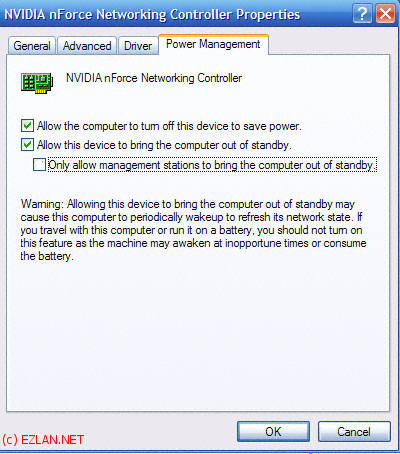The width and height of the screenshot is (400, 454).
Task: Click the 'Only allow management stations' label text
Action: [212, 165]
